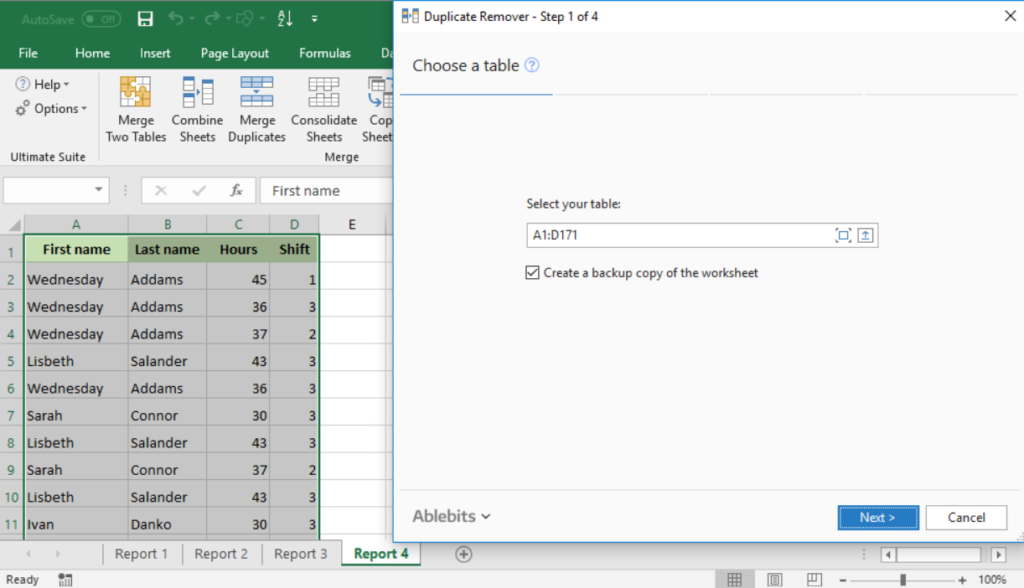The image size is (1024, 588).
Task: Cancel the Duplicate Remover wizard
Action: coord(965,517)
